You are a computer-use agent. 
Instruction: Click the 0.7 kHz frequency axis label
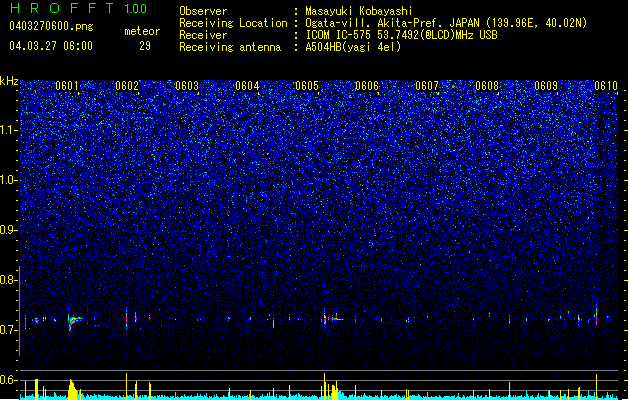pos(9,330)
